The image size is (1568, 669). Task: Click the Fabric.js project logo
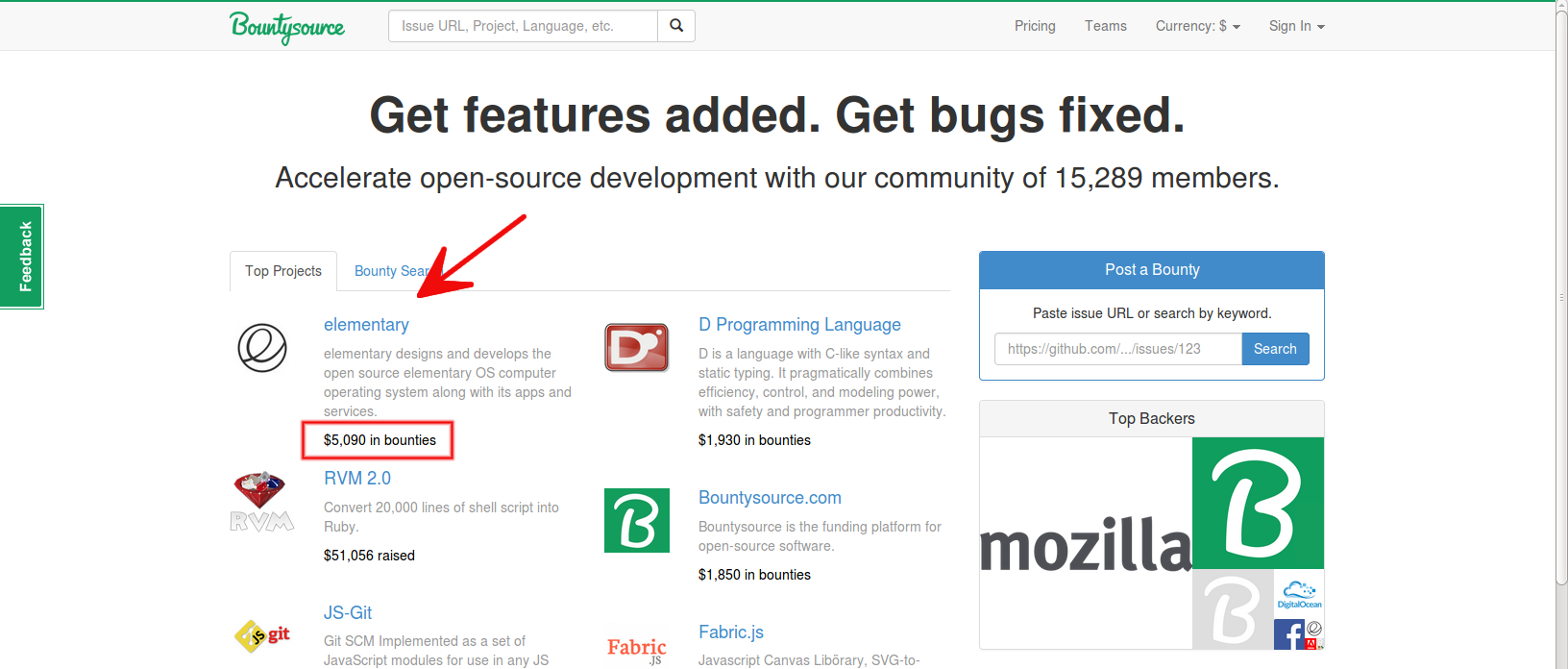[x=637, y=650]
